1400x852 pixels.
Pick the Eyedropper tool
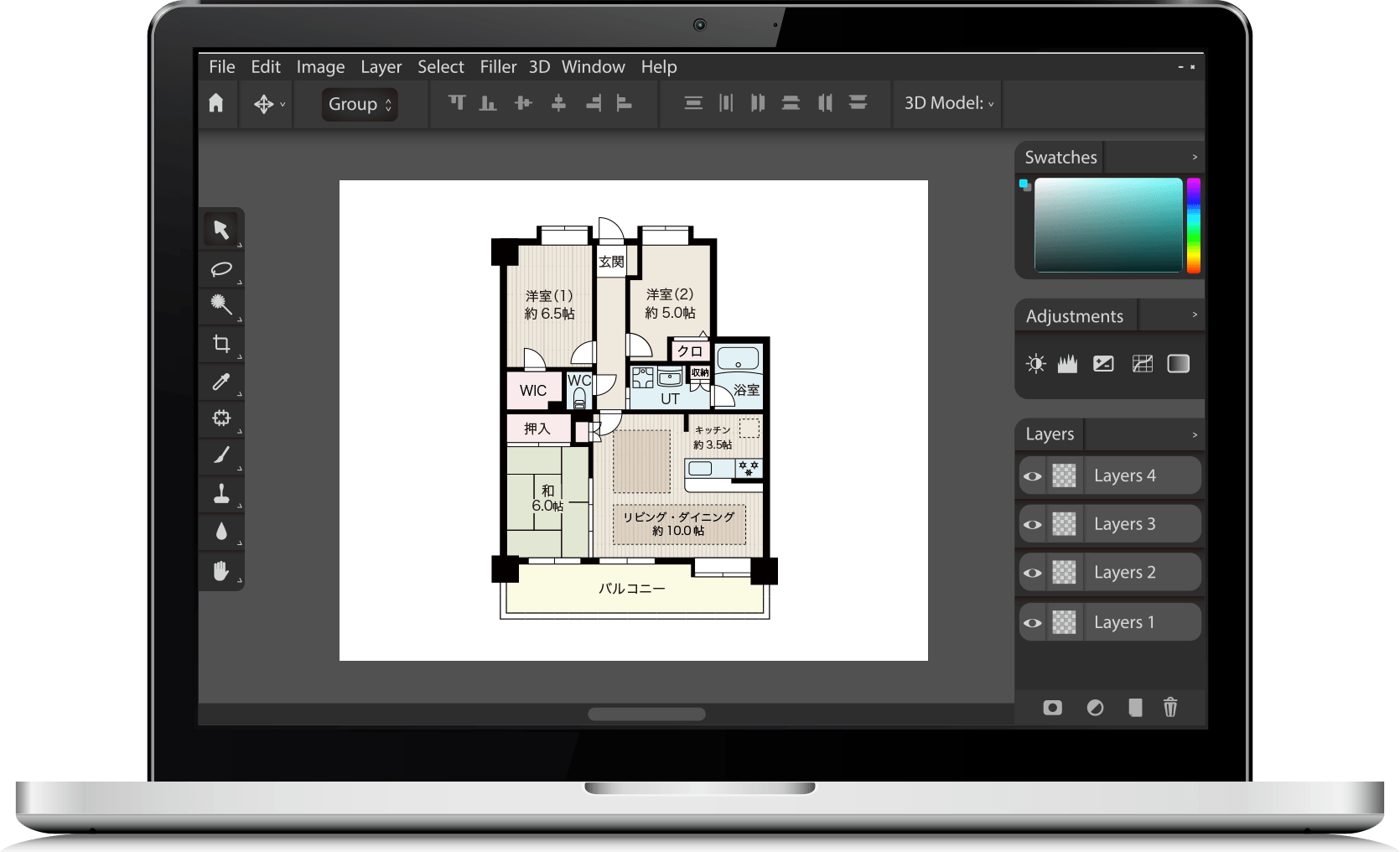click(x=221, y=382)
